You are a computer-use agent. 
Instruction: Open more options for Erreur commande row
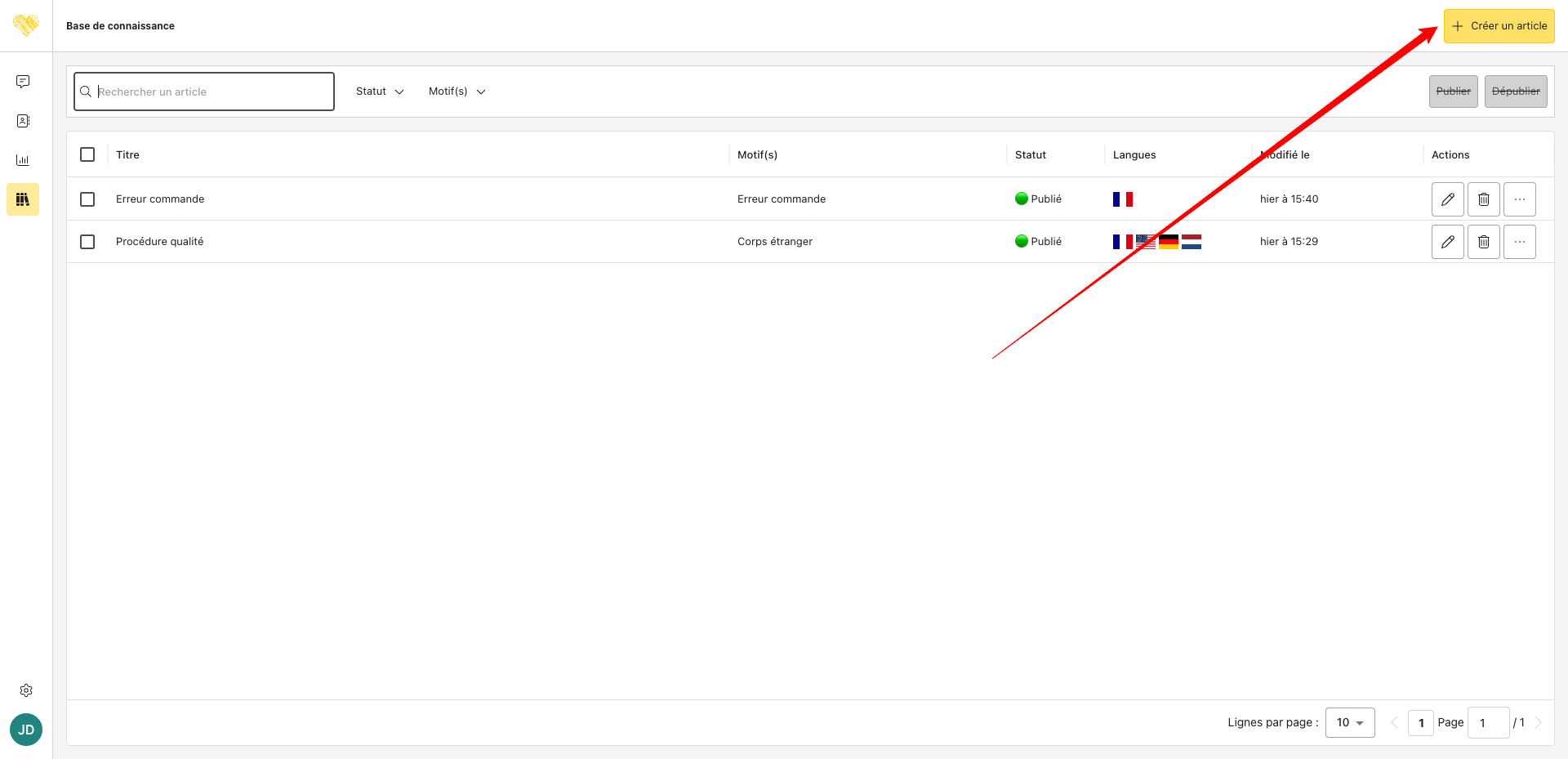(x=1519, y=199)
